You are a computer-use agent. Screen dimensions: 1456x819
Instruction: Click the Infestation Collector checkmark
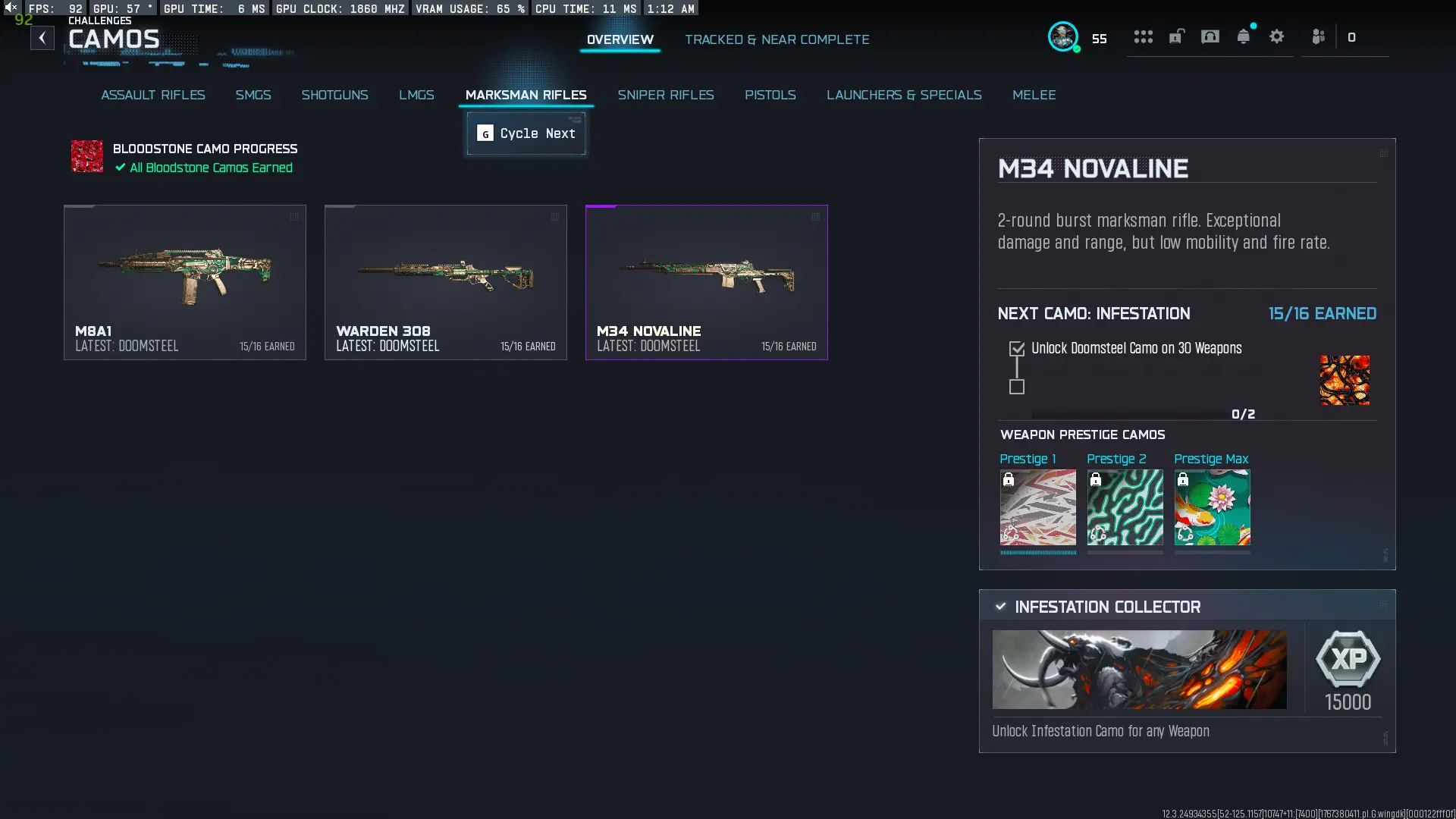[x=1000, y=607]
